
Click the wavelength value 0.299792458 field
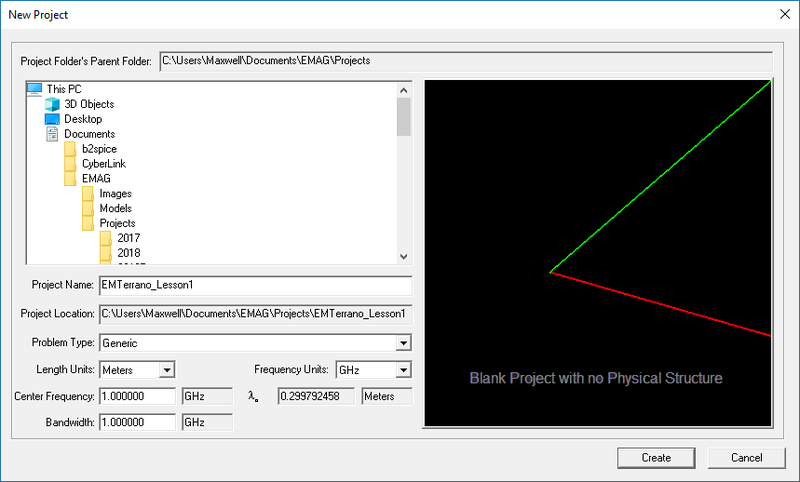[x=316, y=396]
